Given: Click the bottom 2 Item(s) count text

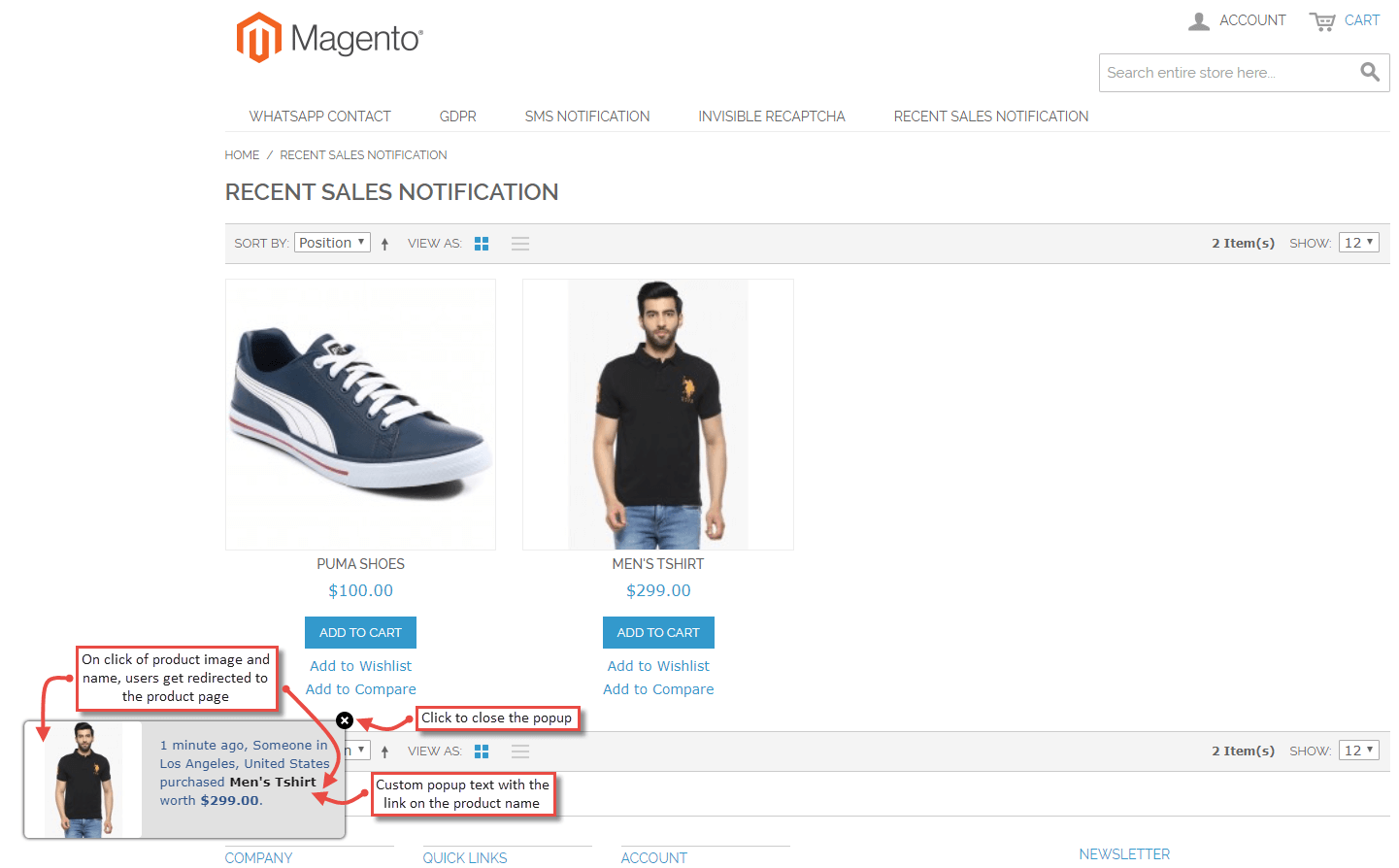Looking at the screenshot, I should (x=1243, y=751).
